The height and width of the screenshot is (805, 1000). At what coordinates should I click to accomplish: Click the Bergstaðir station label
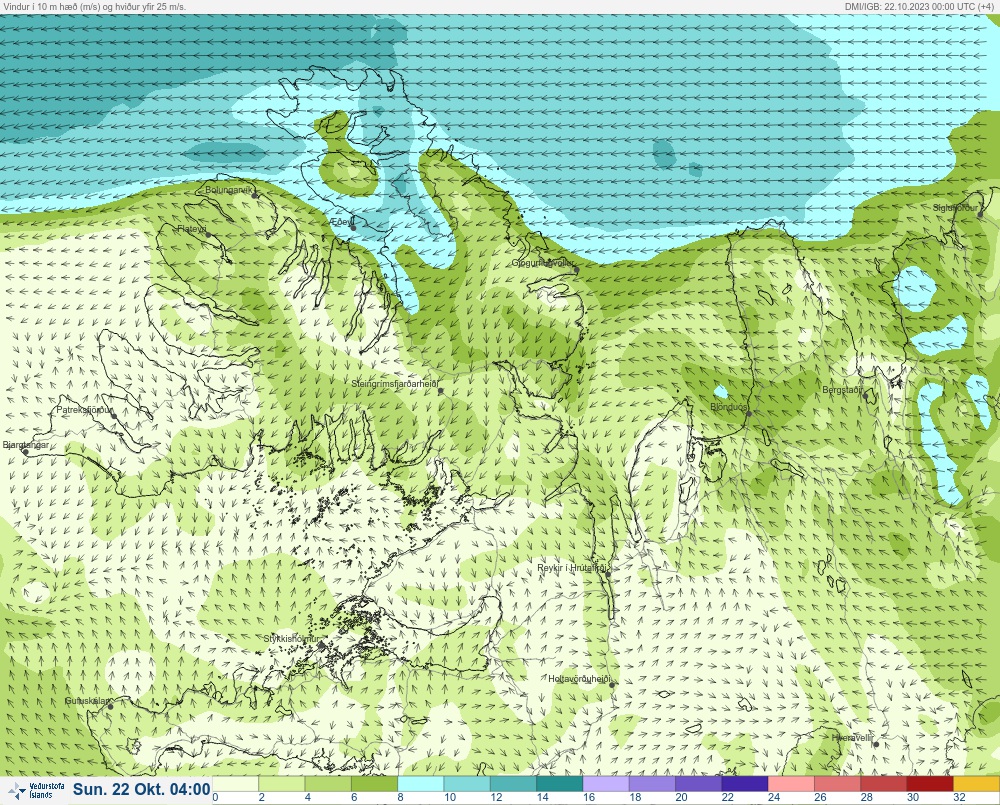click(842, 389)
